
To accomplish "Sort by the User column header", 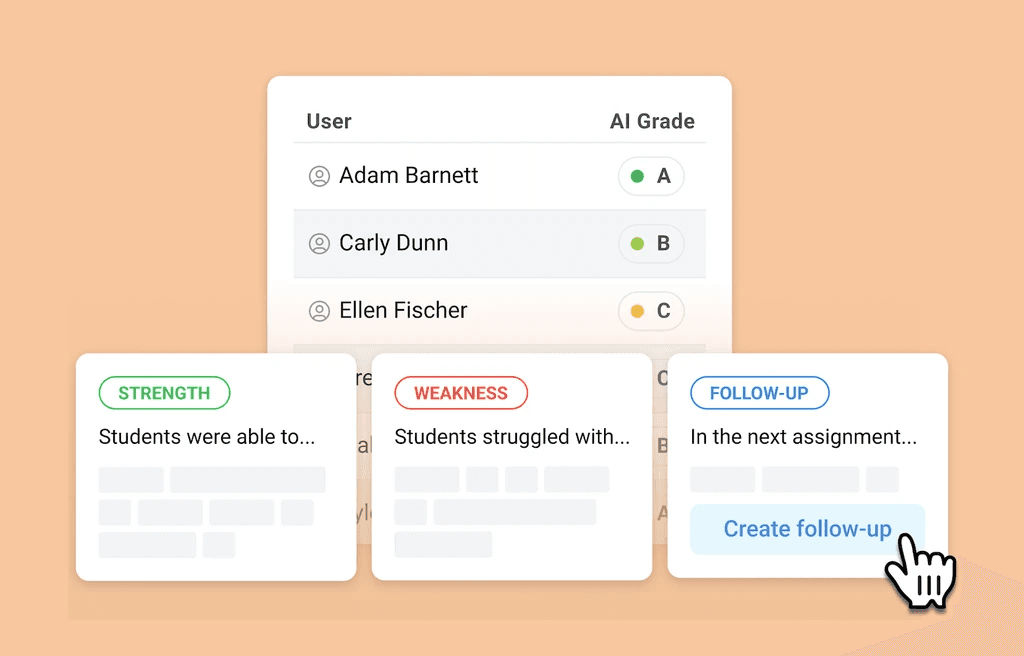I will click(329, 122).
